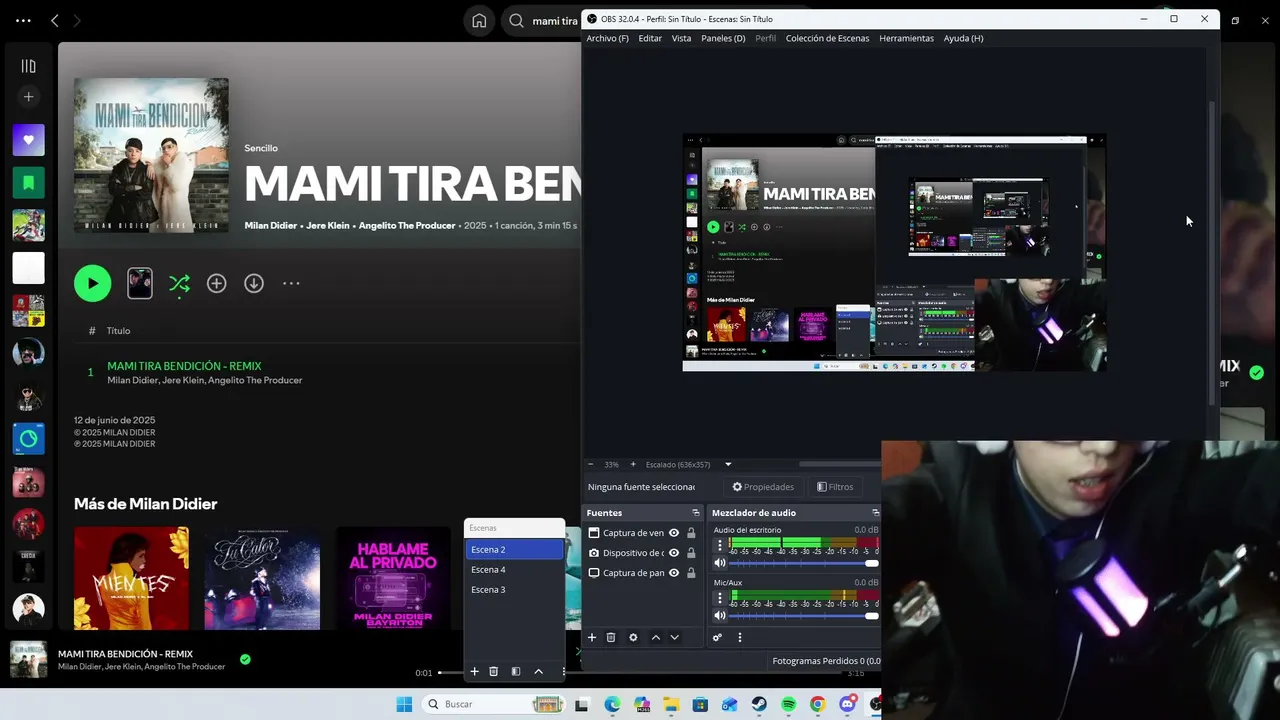Create a new playlist from the Spotify sidebar
The image size is (1280, 720).
(x=28, y=97)
